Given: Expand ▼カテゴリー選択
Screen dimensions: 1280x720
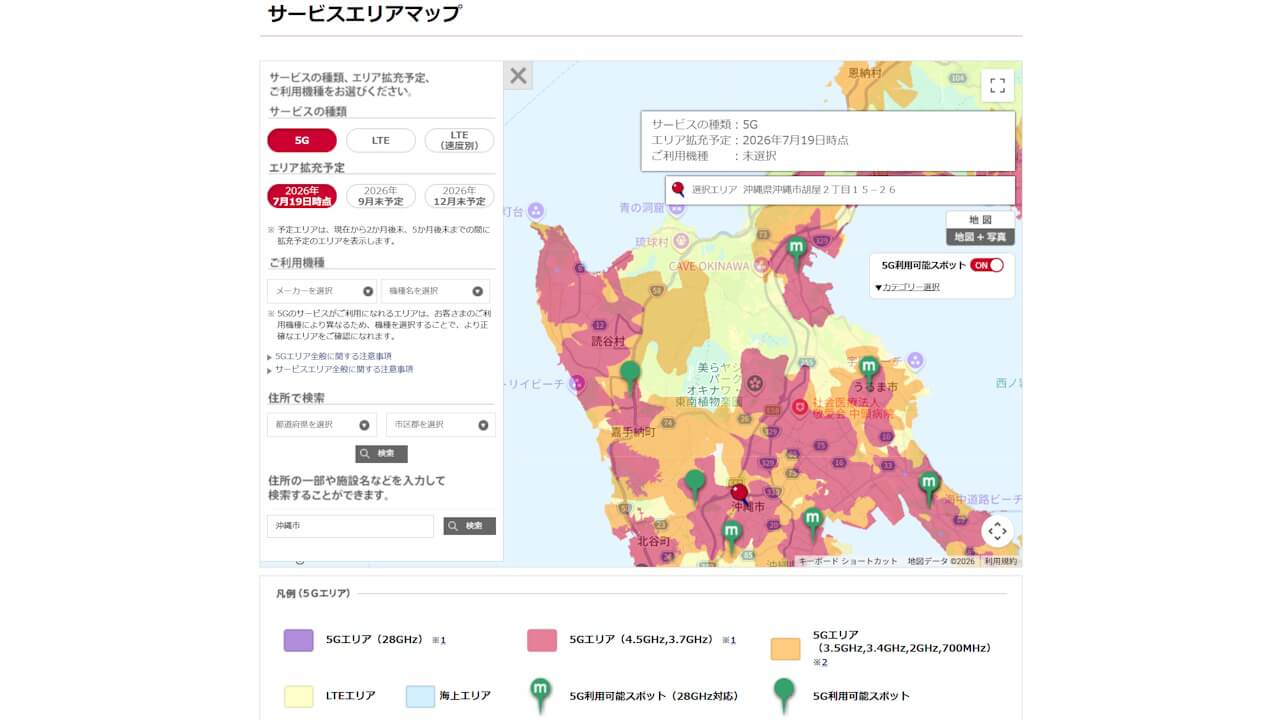Looking at the screenshot, I should pos(907,287).
